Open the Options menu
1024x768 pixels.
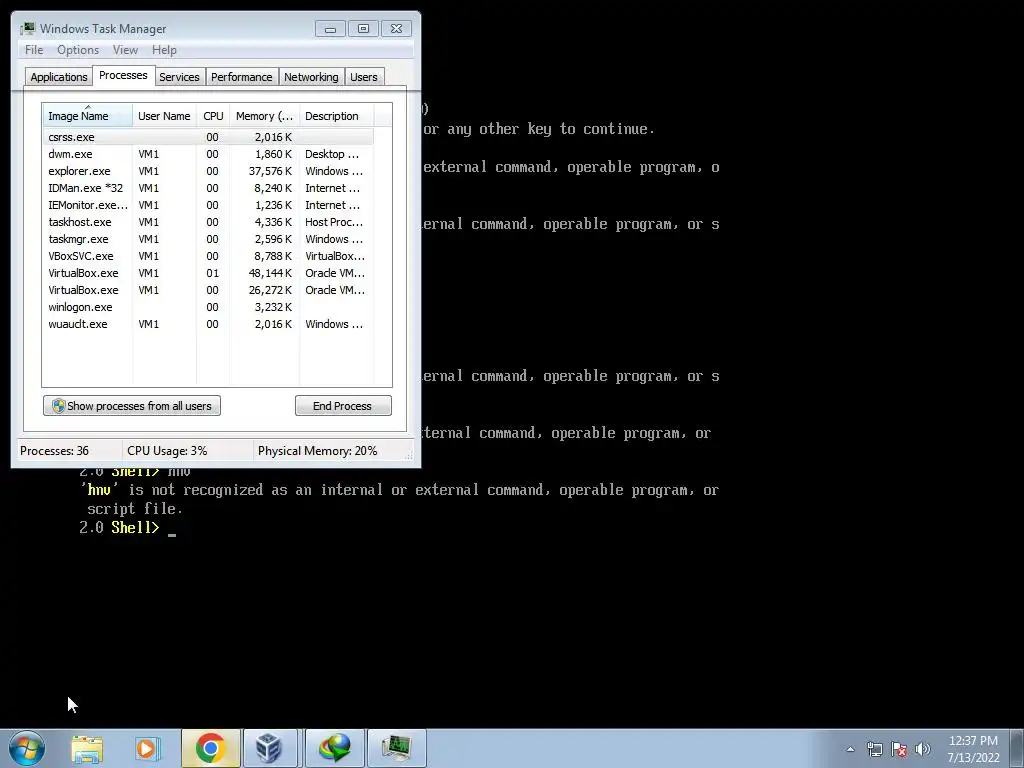click(78, 50)
